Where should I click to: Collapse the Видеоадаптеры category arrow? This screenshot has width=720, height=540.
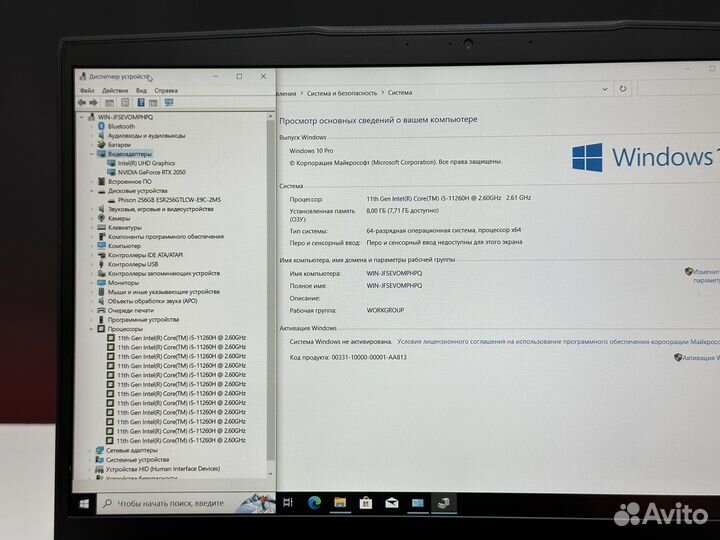pos(92,154)
